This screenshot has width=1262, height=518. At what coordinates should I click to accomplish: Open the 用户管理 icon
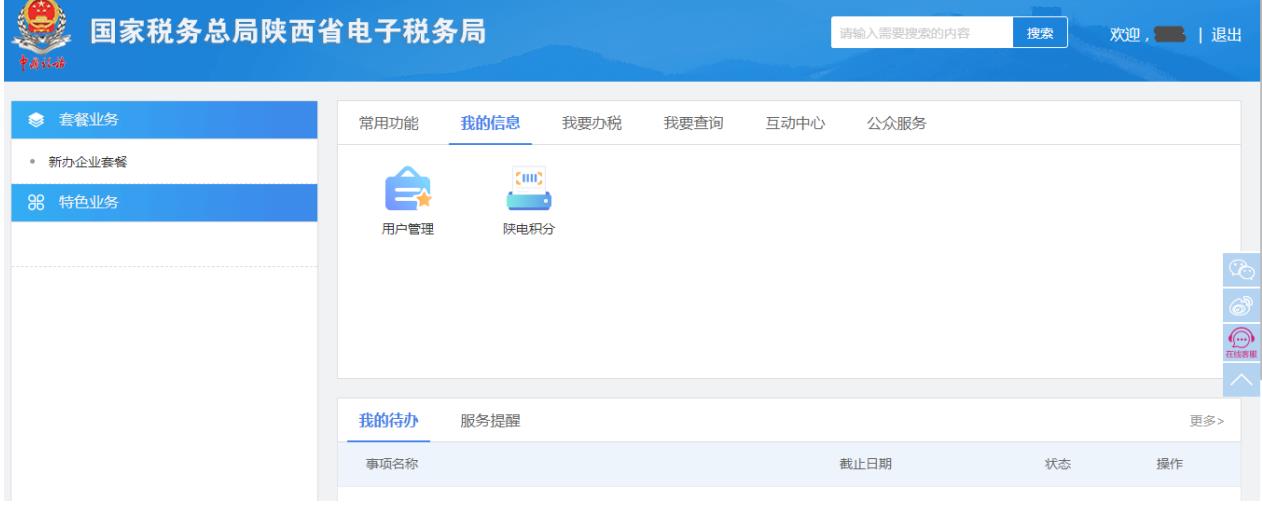(x=407, y=190)
